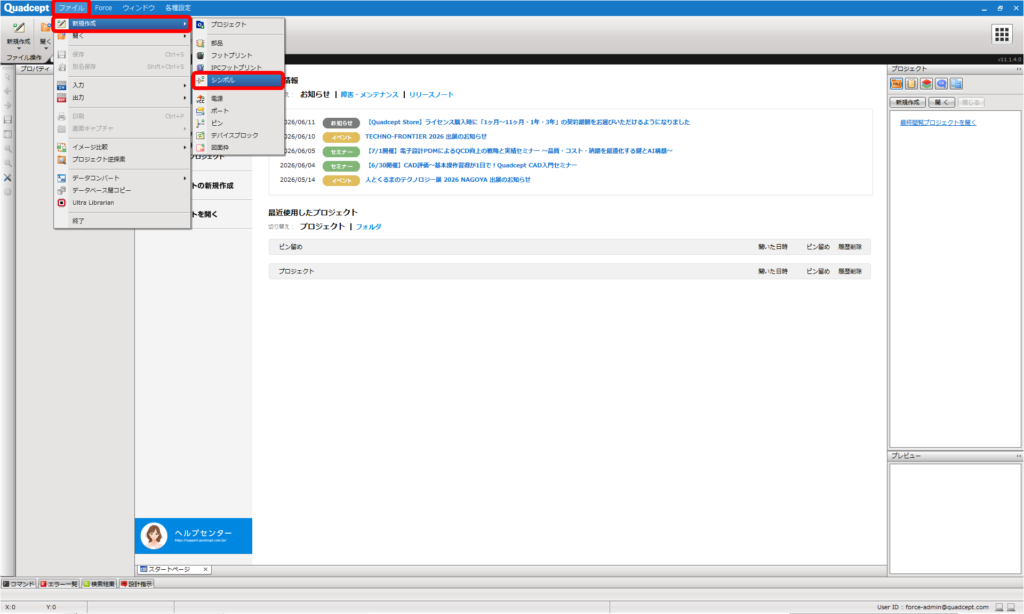The image size is (1024, 614).
Task: Click the フットプリント icon in the submenu
Action: (200, 56)
